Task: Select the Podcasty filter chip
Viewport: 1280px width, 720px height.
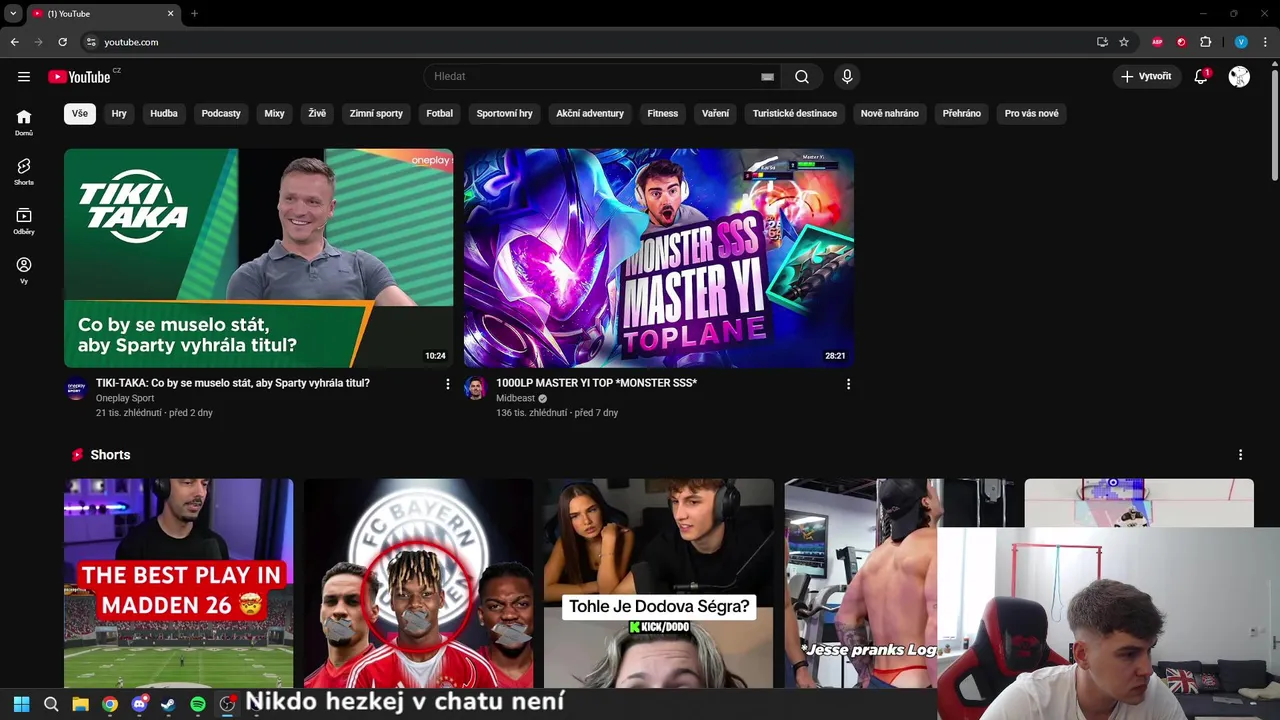Action: [221, 113]
